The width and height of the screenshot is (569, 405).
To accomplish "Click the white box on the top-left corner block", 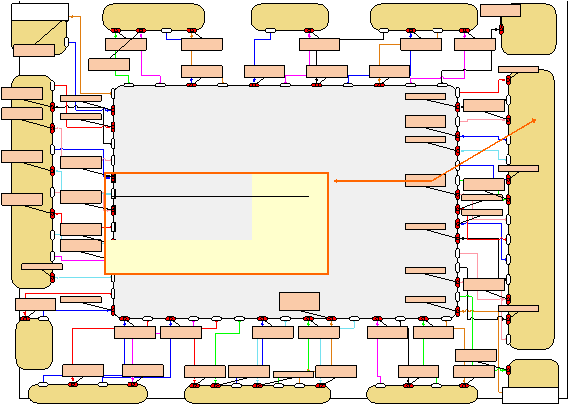I will pos(40,12).
